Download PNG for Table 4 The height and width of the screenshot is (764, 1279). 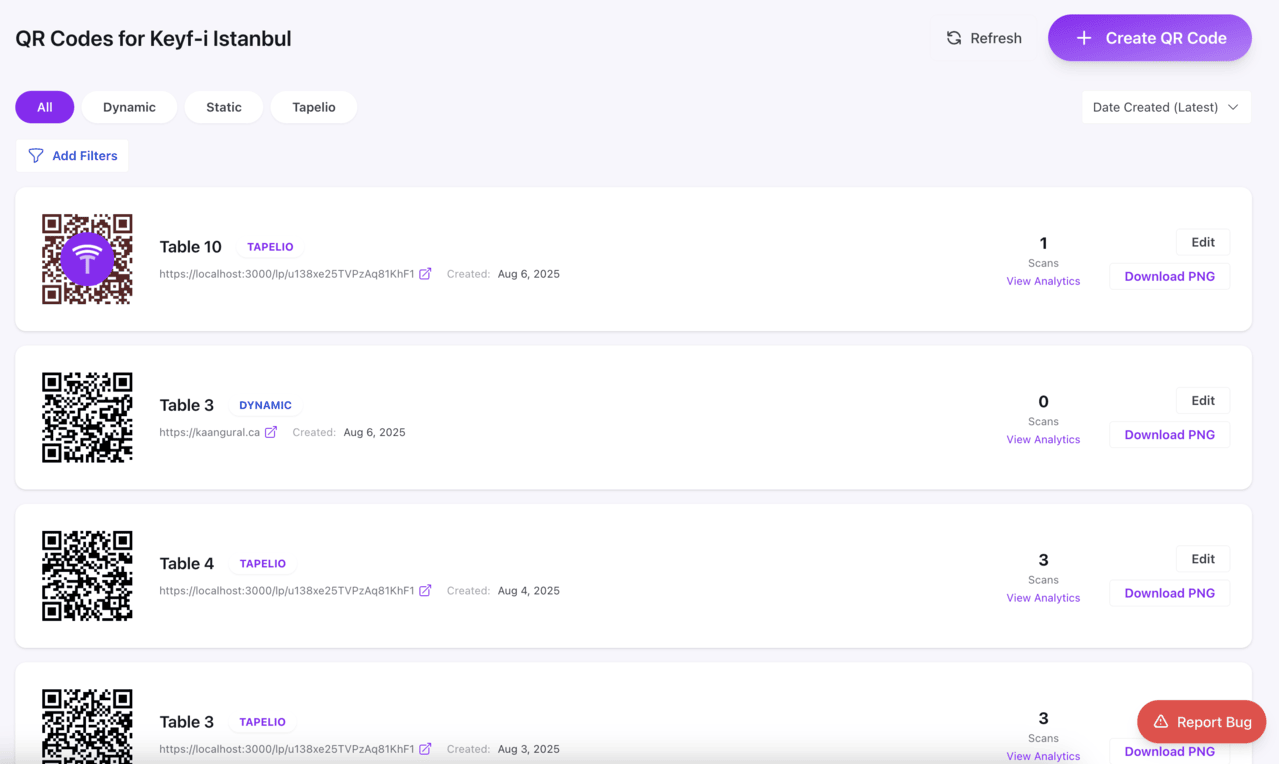pyautogui.click(x=1170, y=593)
